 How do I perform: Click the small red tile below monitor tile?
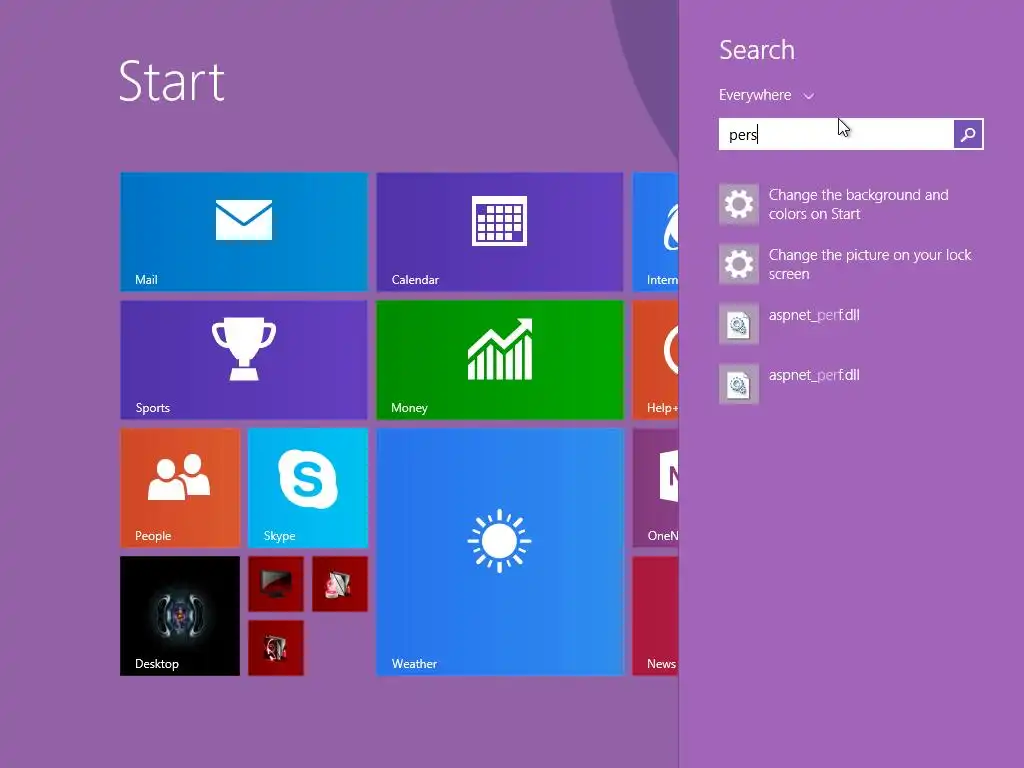pyautogui.click(x=276, y=648)
